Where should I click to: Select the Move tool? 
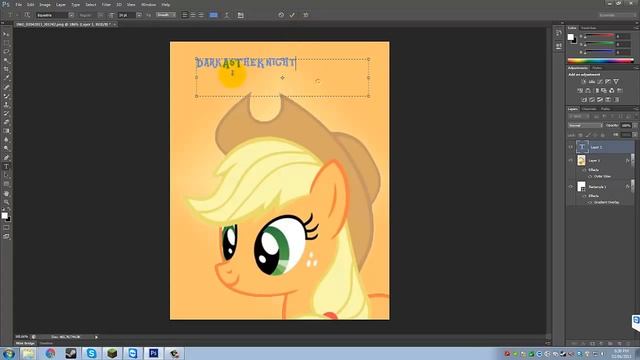coord(6,34)
